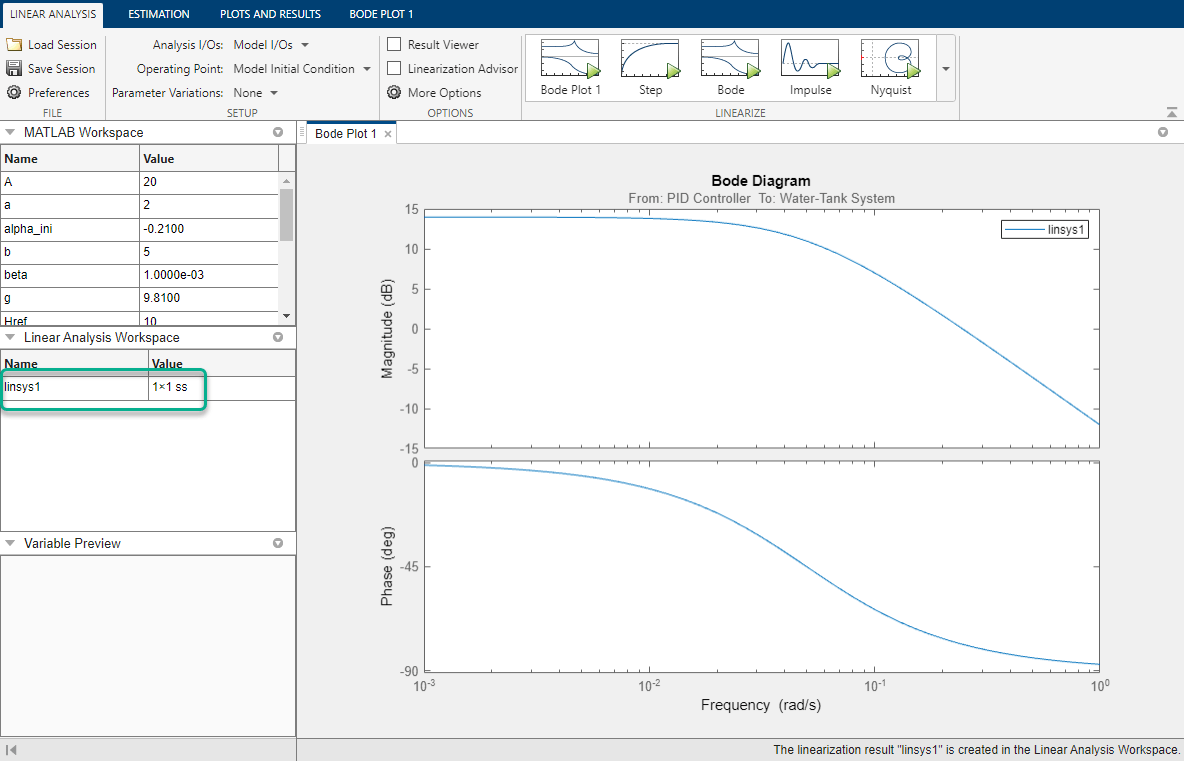
Task: Create a new Bode Plot 1 from the gallery
Action: click(x=570, y=60)
